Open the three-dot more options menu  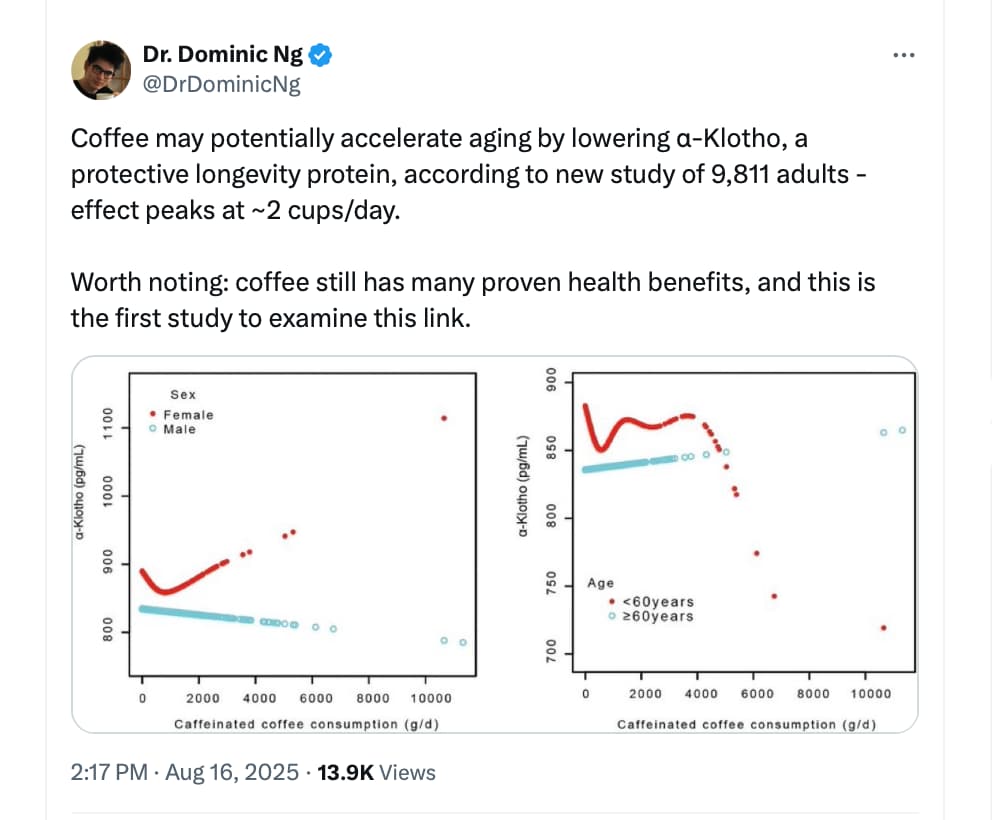904,56
